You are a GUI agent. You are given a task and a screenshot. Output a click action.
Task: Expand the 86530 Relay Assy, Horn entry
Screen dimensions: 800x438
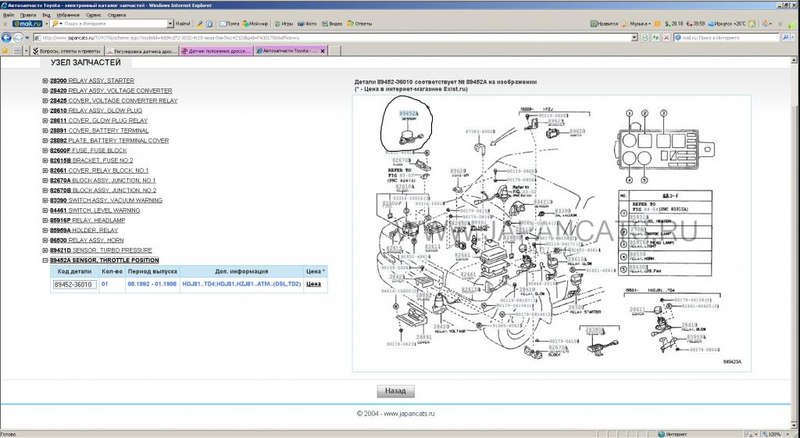coord(44,239)
